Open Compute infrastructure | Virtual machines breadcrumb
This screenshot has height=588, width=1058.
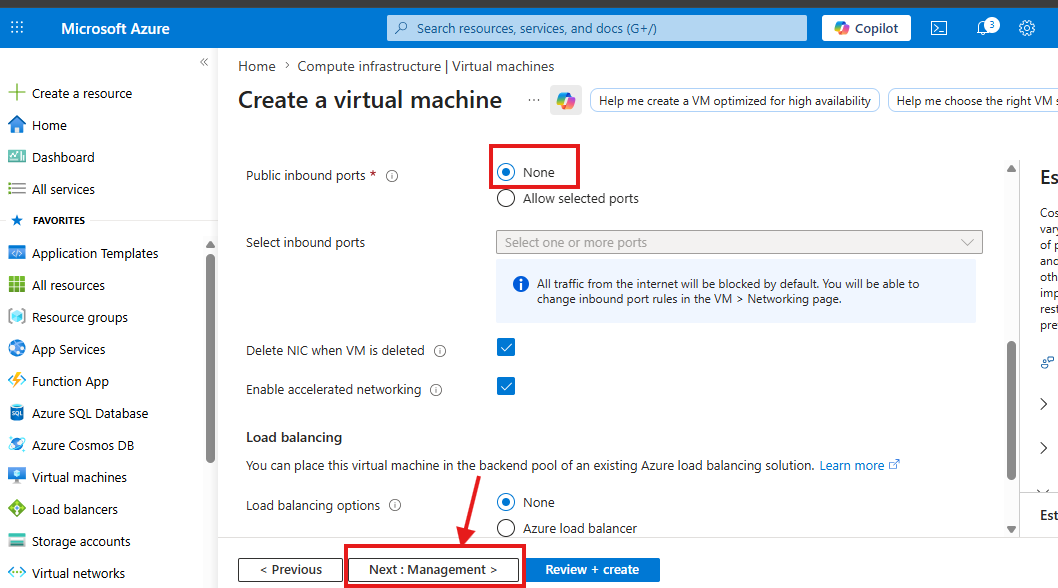click(x=426, y=66)
